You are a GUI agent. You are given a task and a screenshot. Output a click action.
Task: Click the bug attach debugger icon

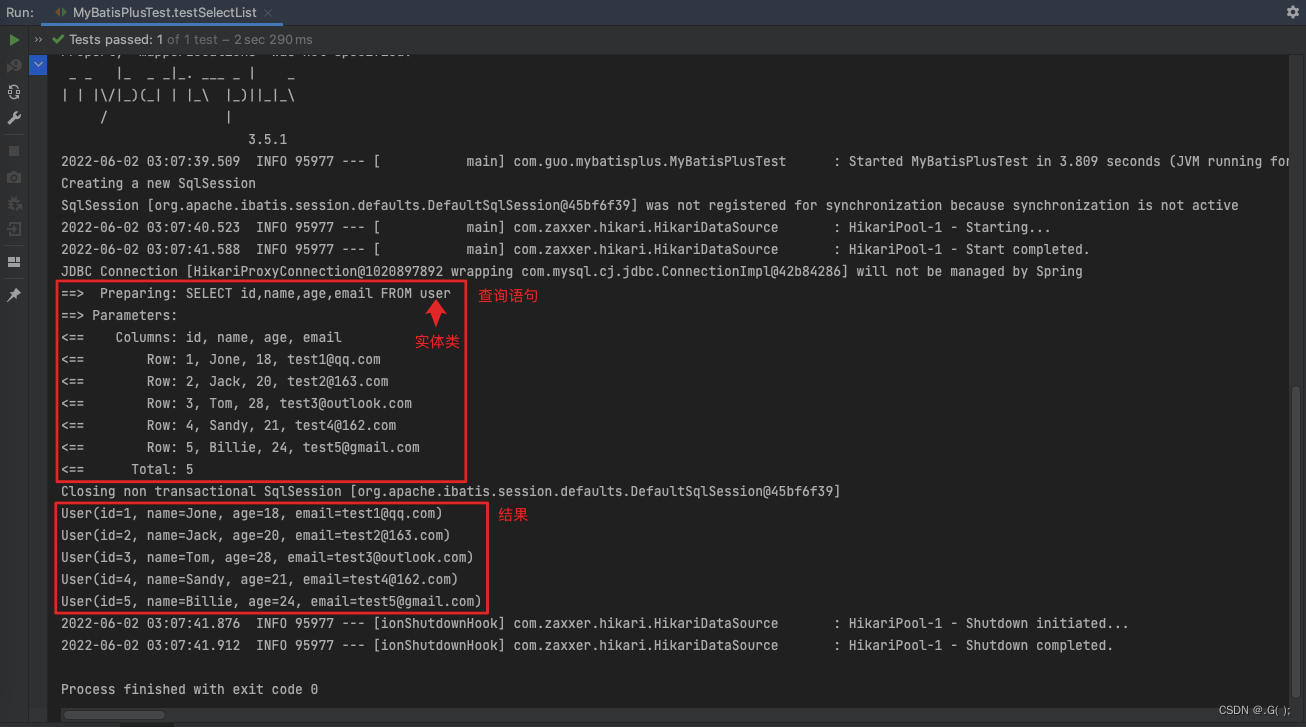14,203
